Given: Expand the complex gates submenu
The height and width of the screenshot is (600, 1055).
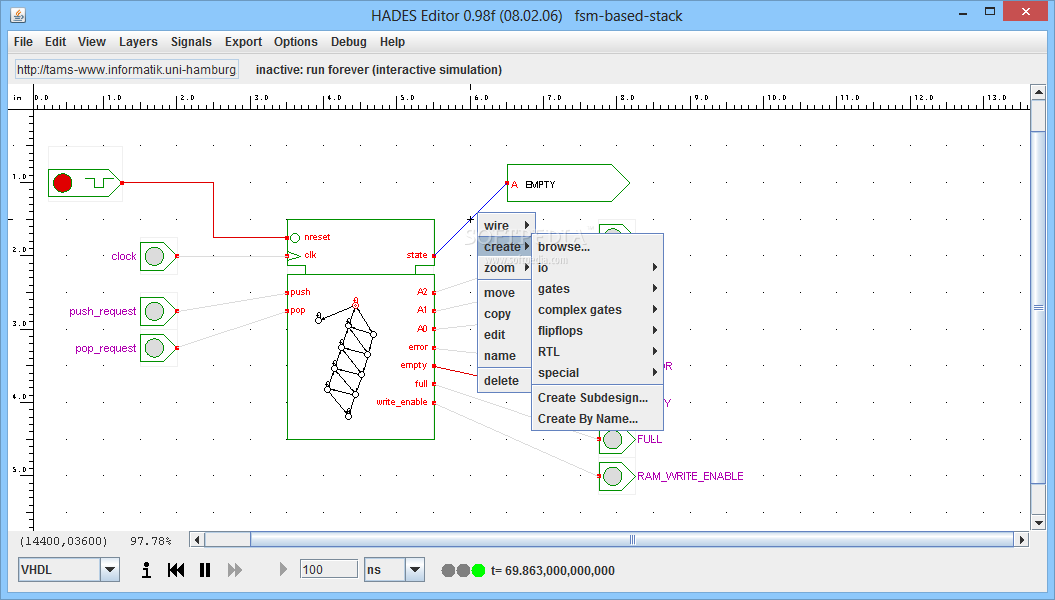Looking at the screenshot, I should [x=597, y=309].
